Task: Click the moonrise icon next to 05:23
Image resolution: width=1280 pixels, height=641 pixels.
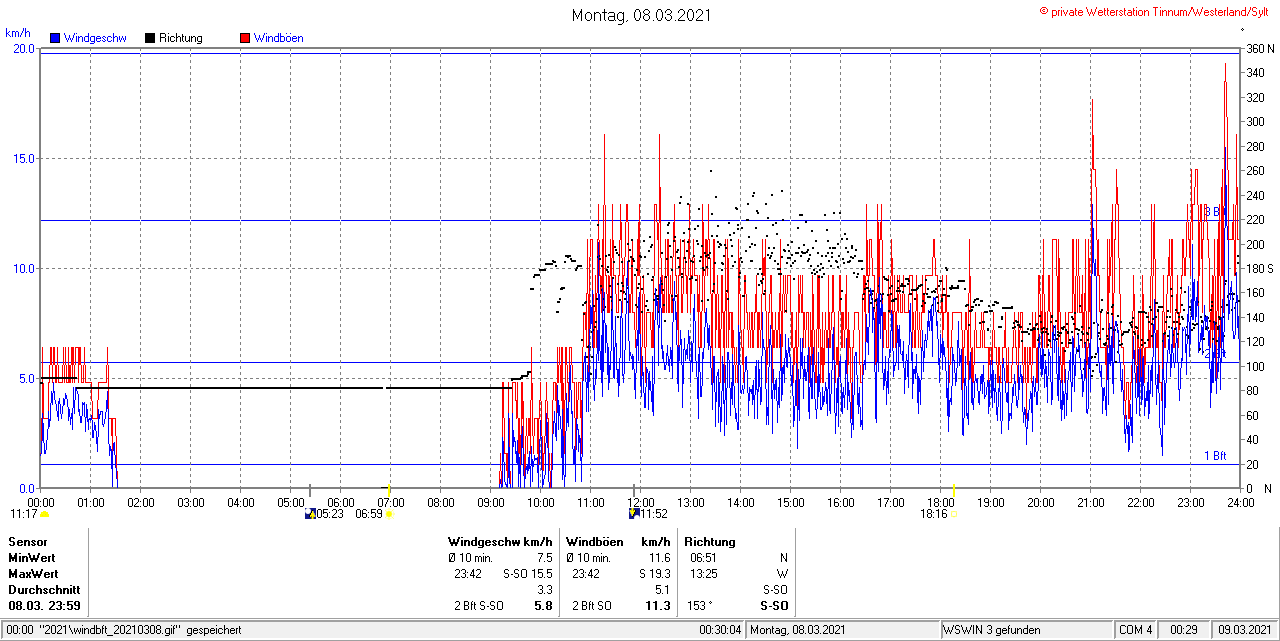Action: pyautogui.click(x=310, y=514)
